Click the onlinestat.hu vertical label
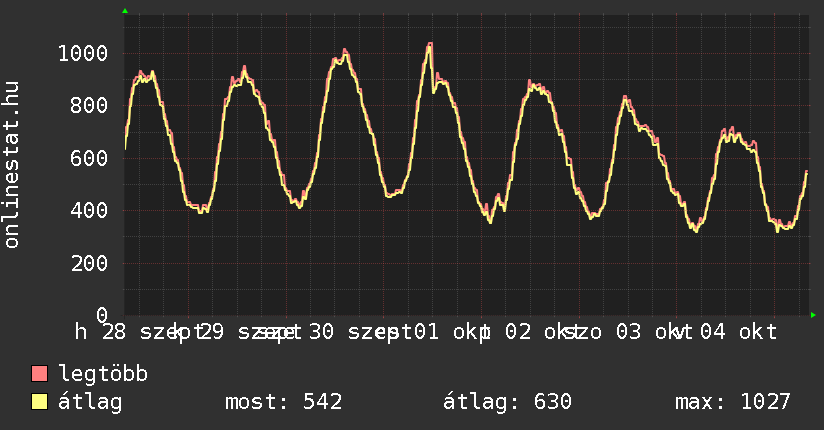The image size is (824, 430). click(11, 165)
